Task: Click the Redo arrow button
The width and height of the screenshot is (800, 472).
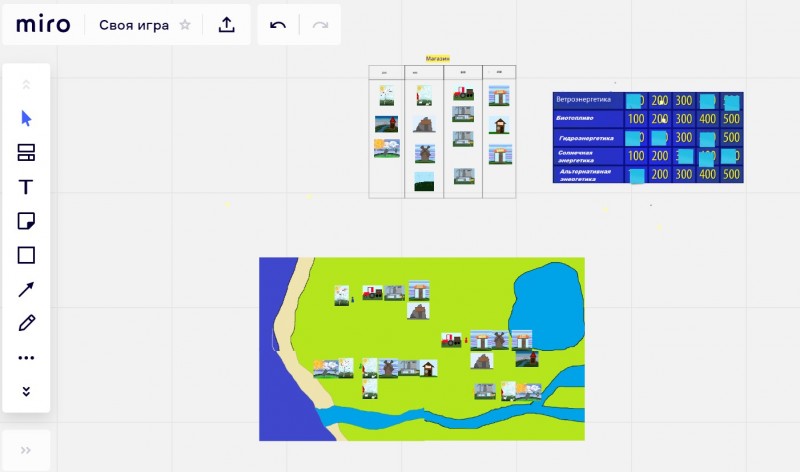Action: click(320, 25)
